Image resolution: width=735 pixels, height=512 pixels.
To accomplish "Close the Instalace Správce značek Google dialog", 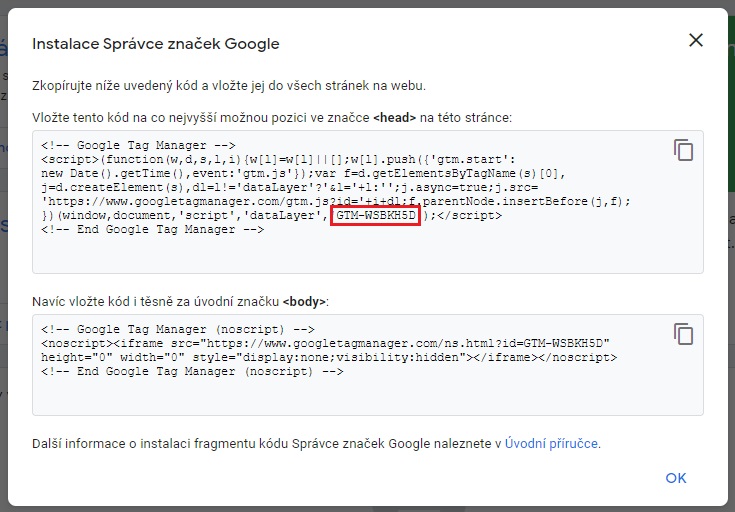I will pos(696,40).
